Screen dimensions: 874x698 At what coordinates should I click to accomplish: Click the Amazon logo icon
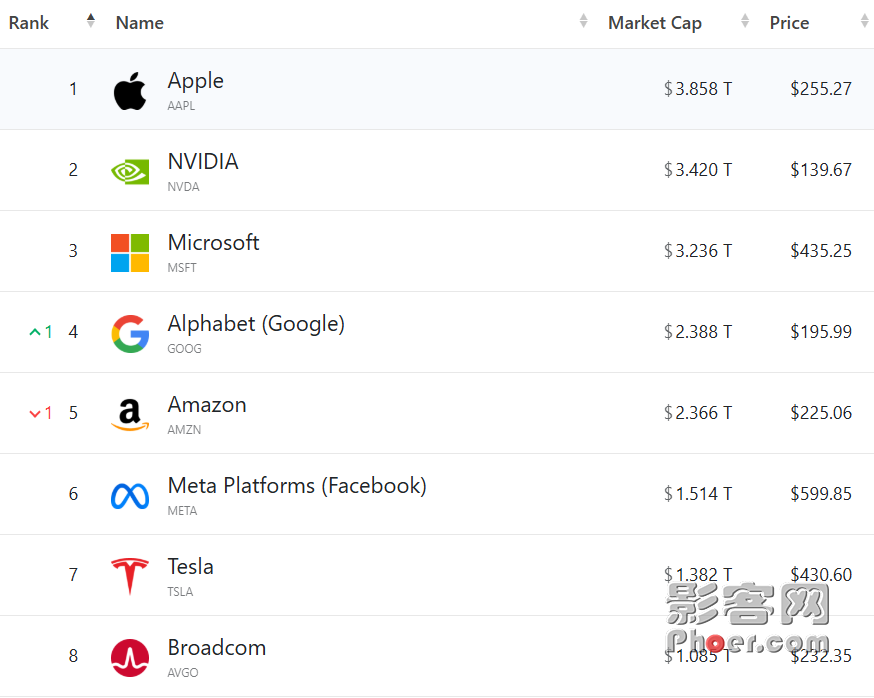point(130,415)
